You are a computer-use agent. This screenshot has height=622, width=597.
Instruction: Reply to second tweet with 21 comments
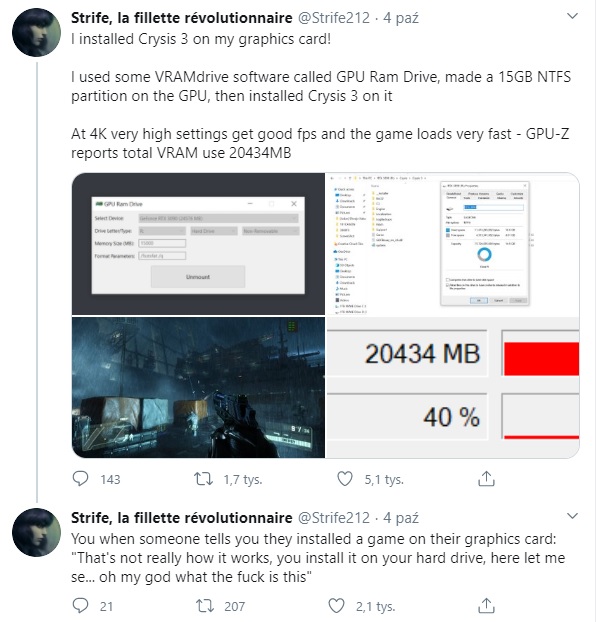point(81,606)
